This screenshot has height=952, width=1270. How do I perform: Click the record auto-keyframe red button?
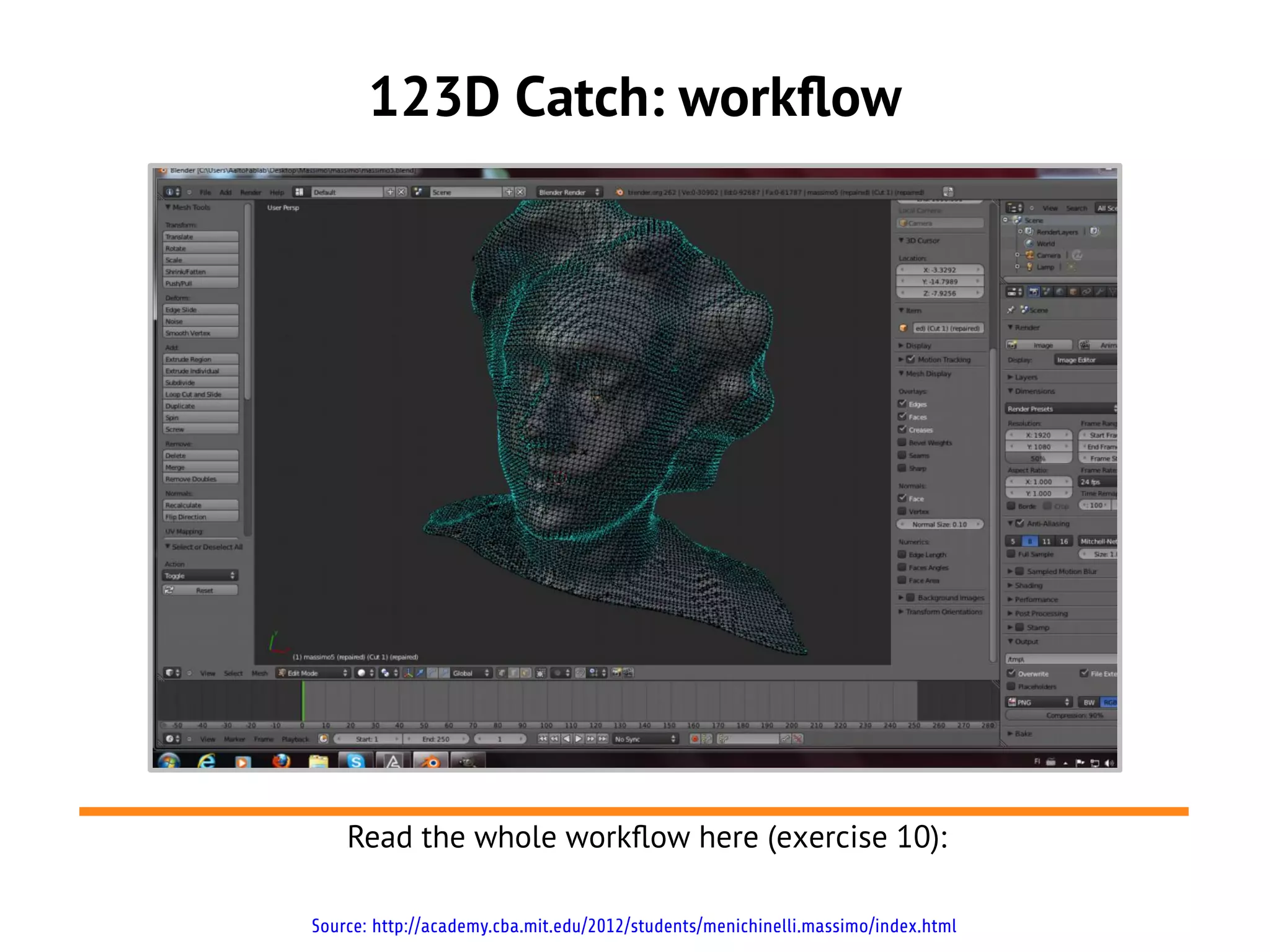point(695,739)
